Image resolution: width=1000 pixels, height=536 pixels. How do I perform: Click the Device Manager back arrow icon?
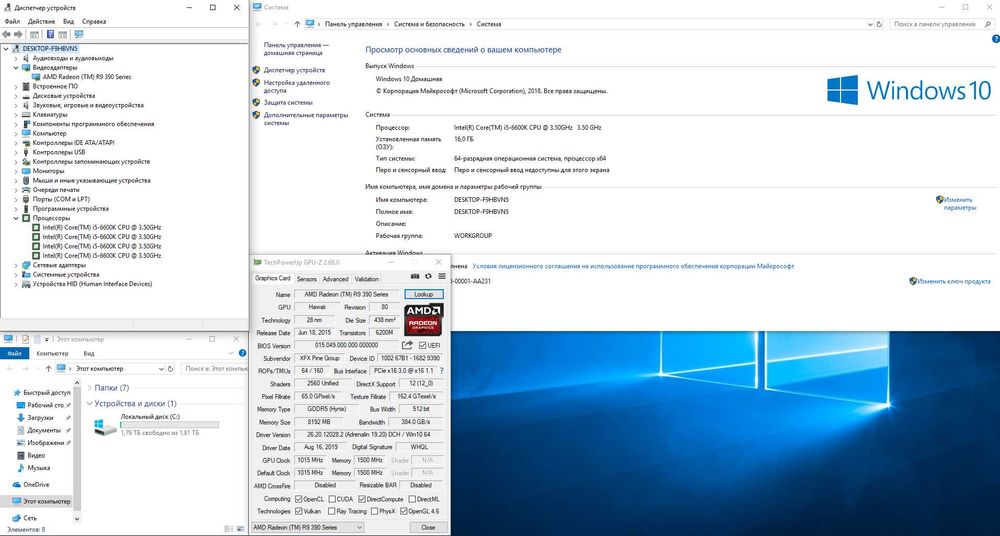coord(6,34)
